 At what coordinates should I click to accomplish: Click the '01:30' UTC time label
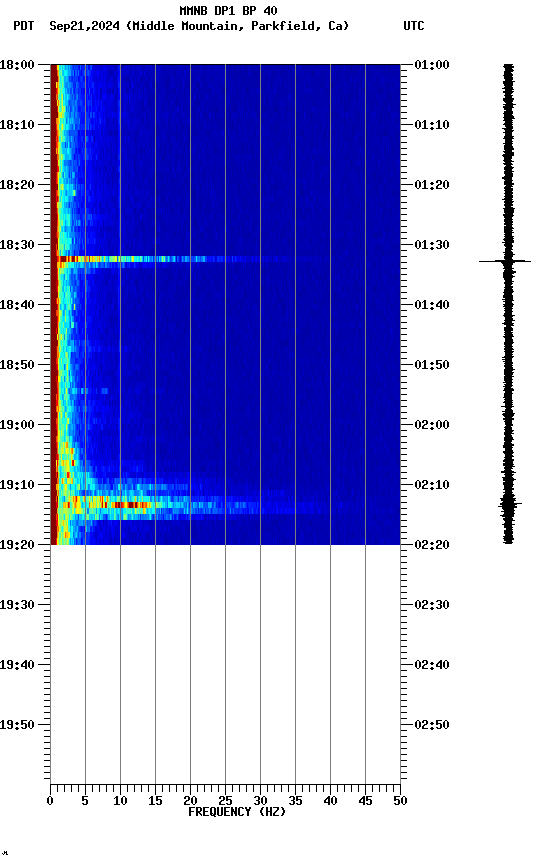pyautogui.click(x=432, y=245)
